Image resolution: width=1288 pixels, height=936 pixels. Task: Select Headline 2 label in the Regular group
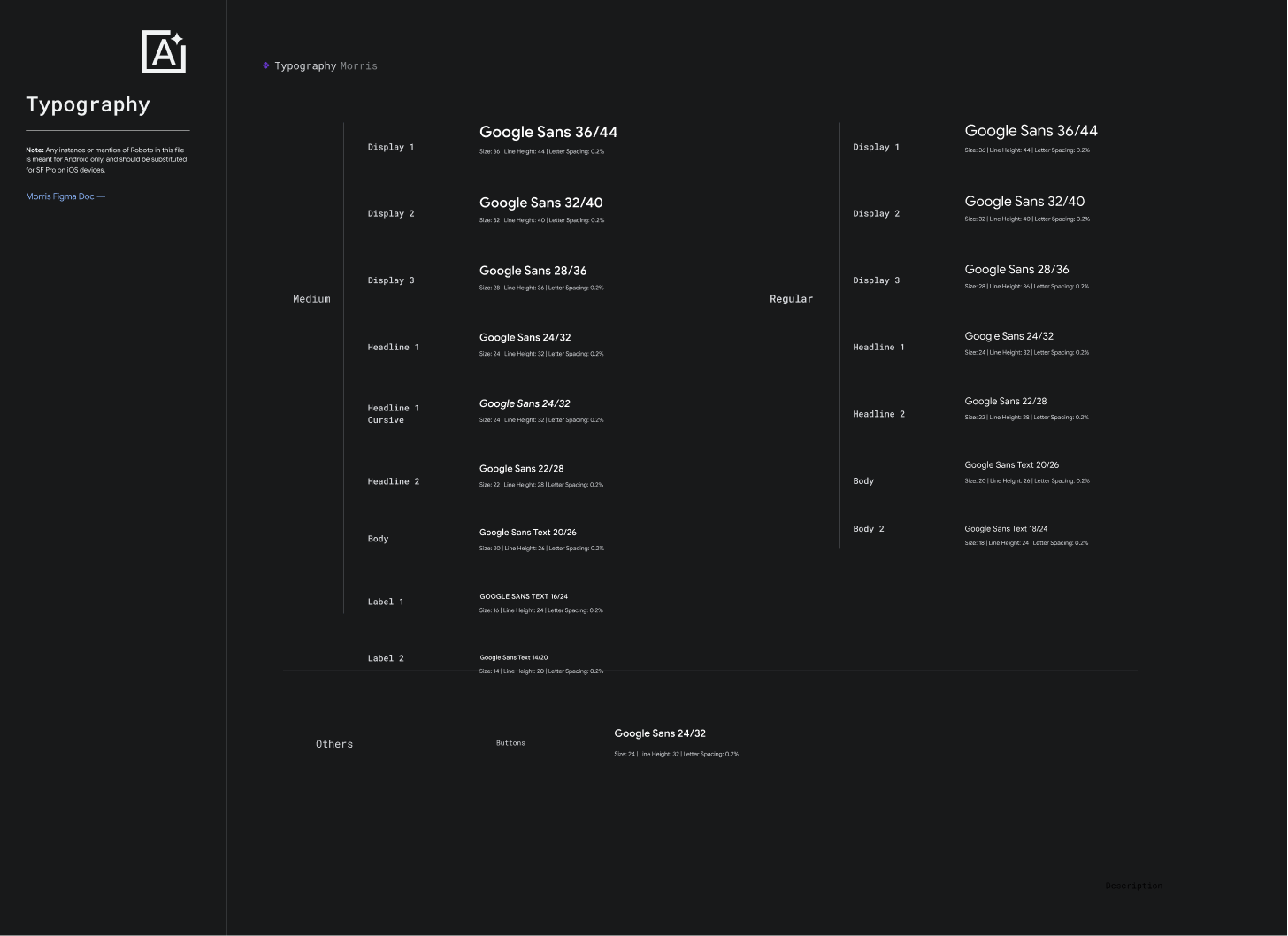[878, 414]
